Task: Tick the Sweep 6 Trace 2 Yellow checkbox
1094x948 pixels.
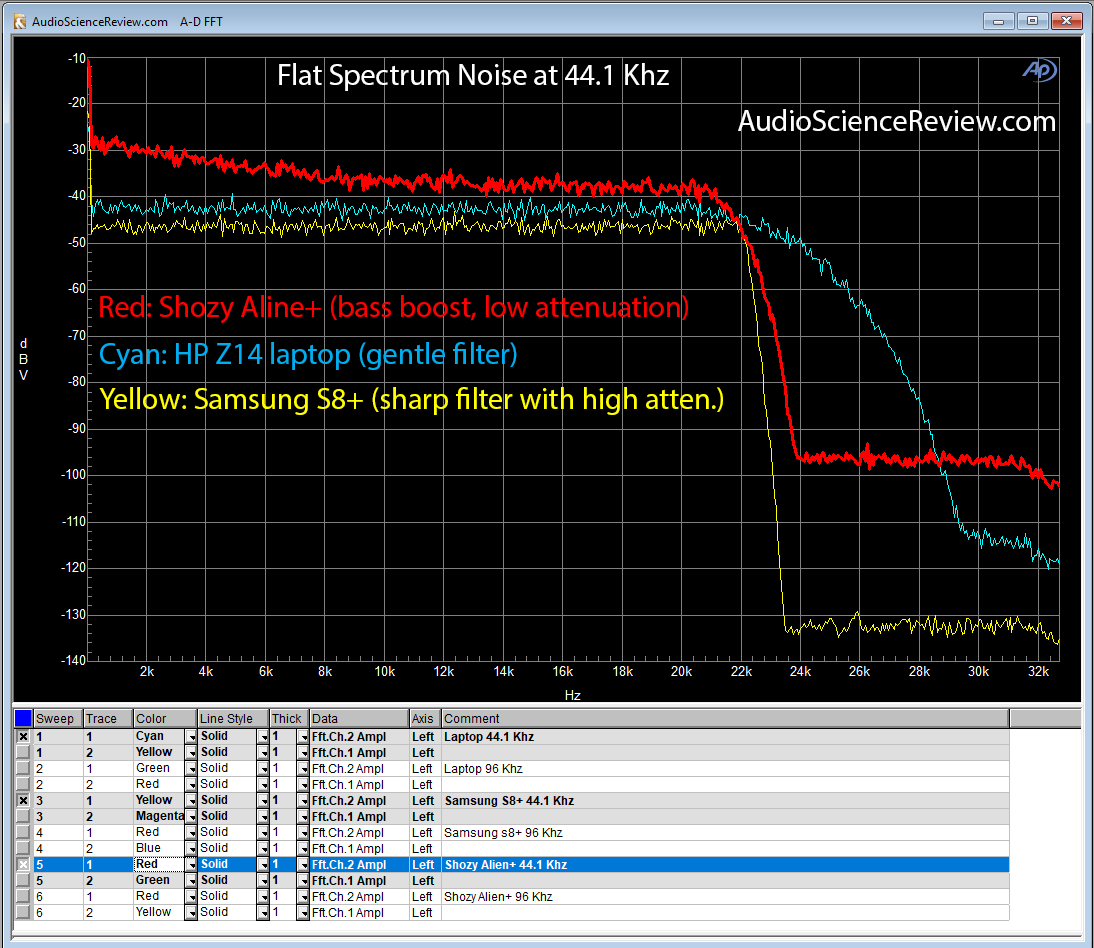Action: coord(23,913)
